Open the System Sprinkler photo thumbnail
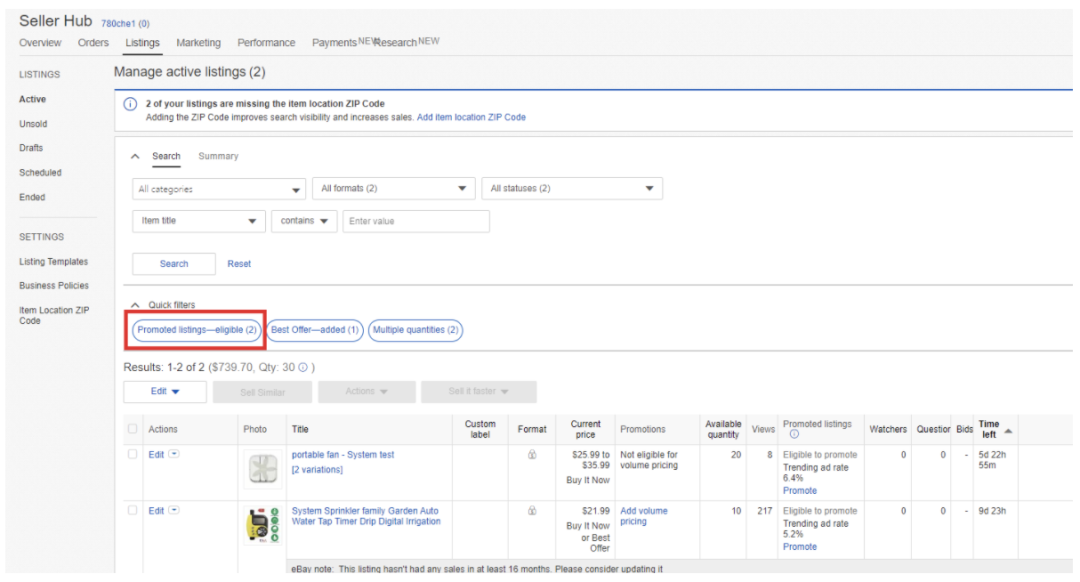Image resolution: width=1080 pixels, height=582 pixels. [262, 526]
